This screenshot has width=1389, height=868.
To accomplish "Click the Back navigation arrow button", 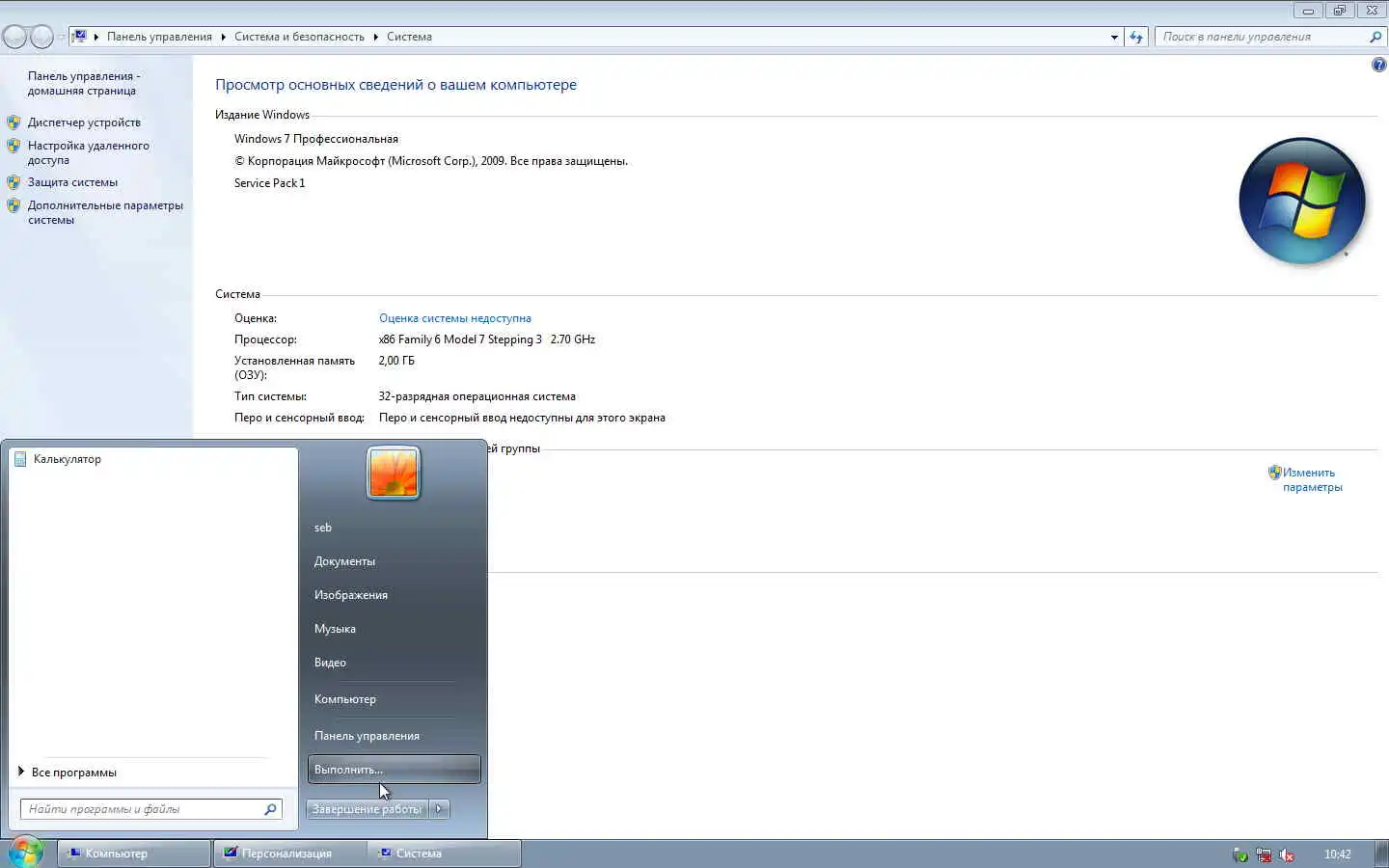I will tap(15, 37).
